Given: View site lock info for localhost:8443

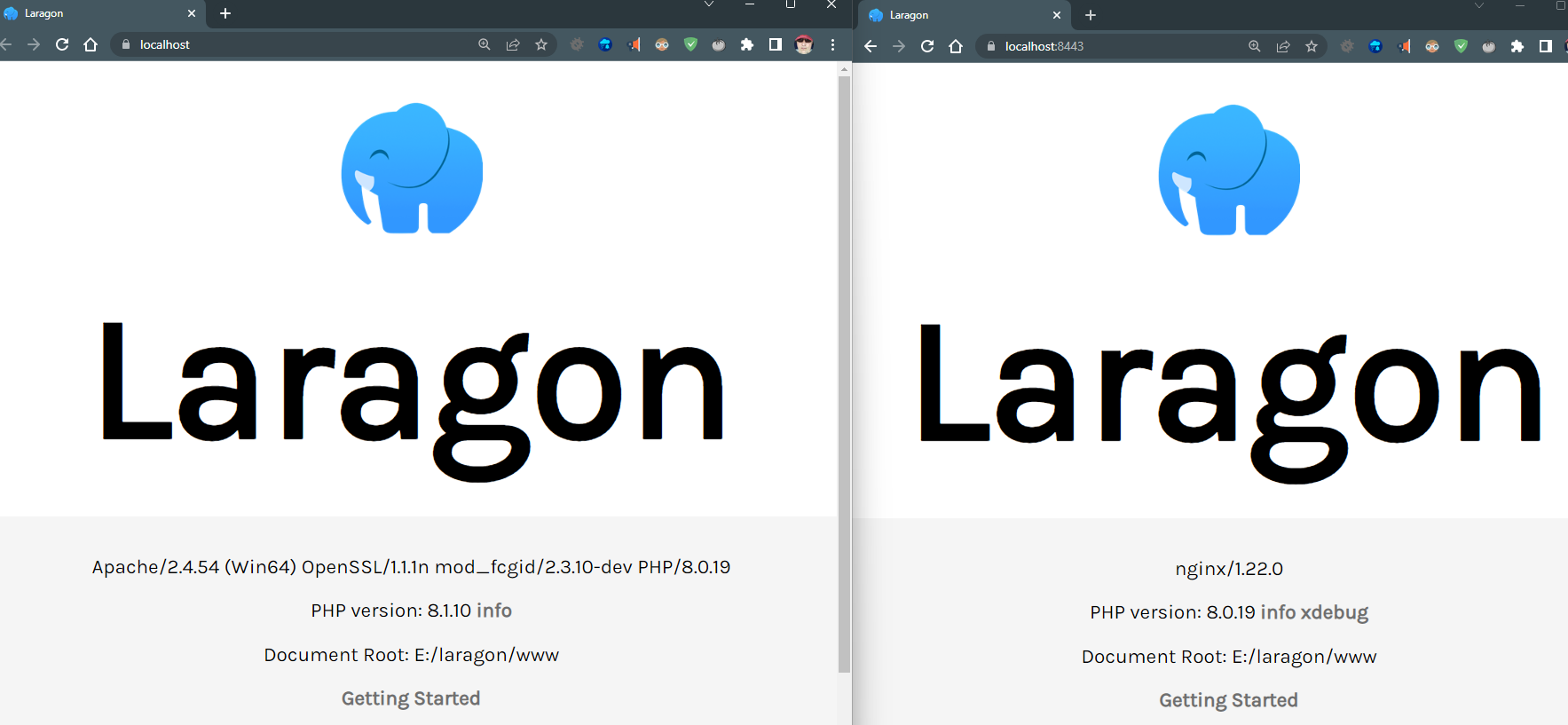Looking at the screenshot, I should [991, 46].
